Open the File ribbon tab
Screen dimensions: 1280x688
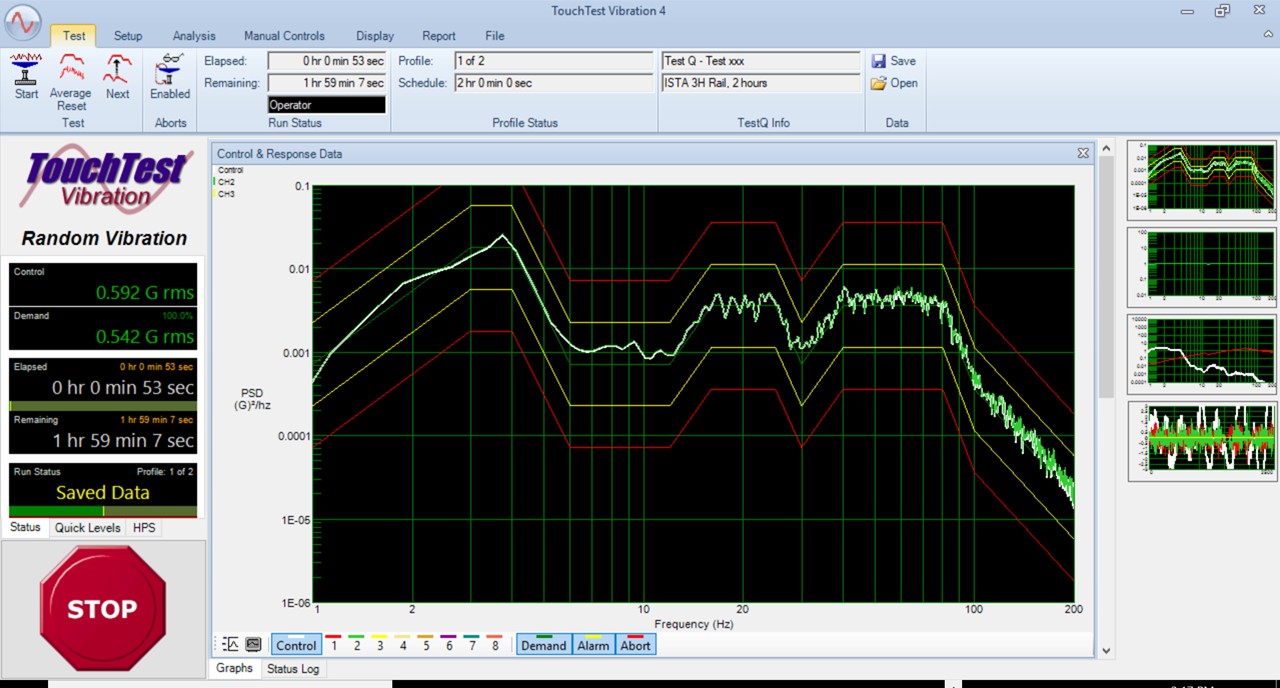point(495,36)
